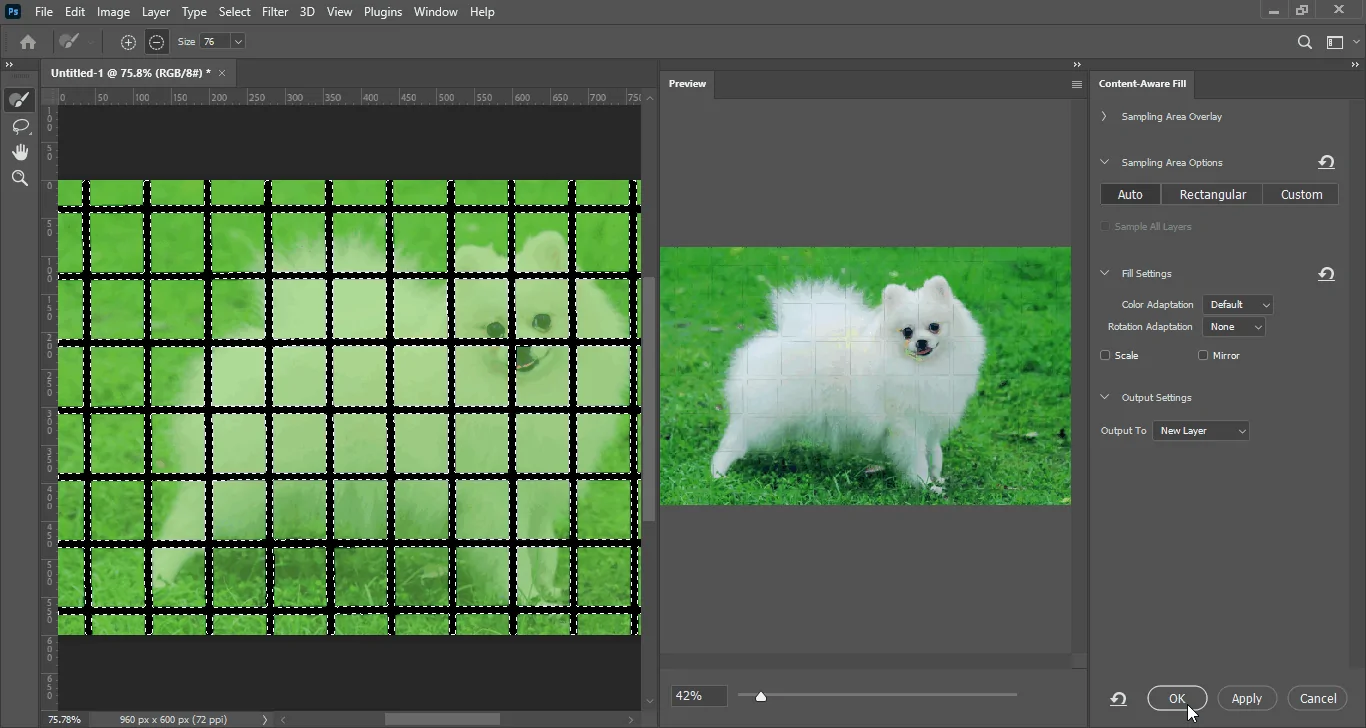The height and width of the screenshot is (728, 1366).
Task: Enable the Scale option
Action: pyautogui.click(x=1105, y=355)
